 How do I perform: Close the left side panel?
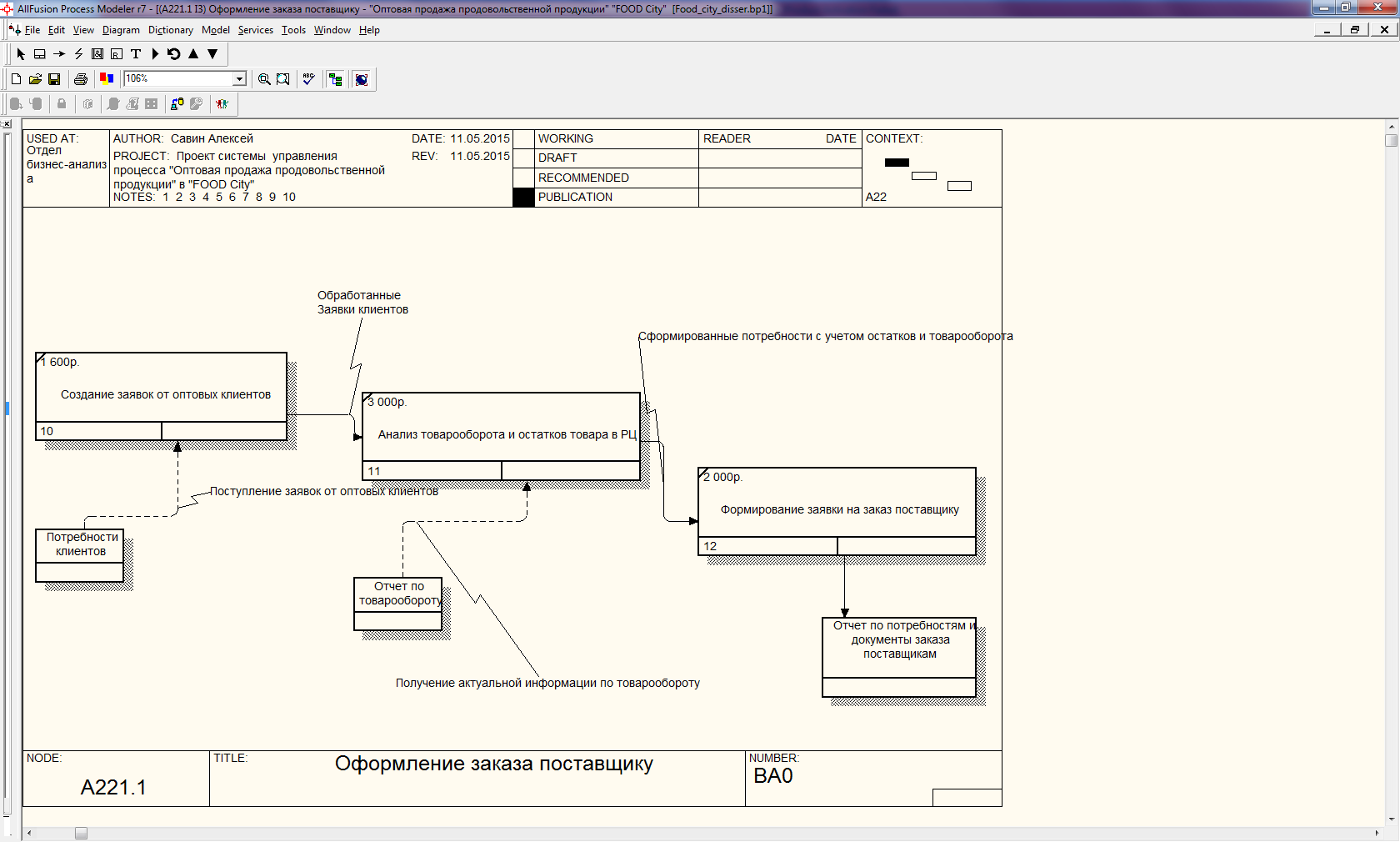[6, 124]
